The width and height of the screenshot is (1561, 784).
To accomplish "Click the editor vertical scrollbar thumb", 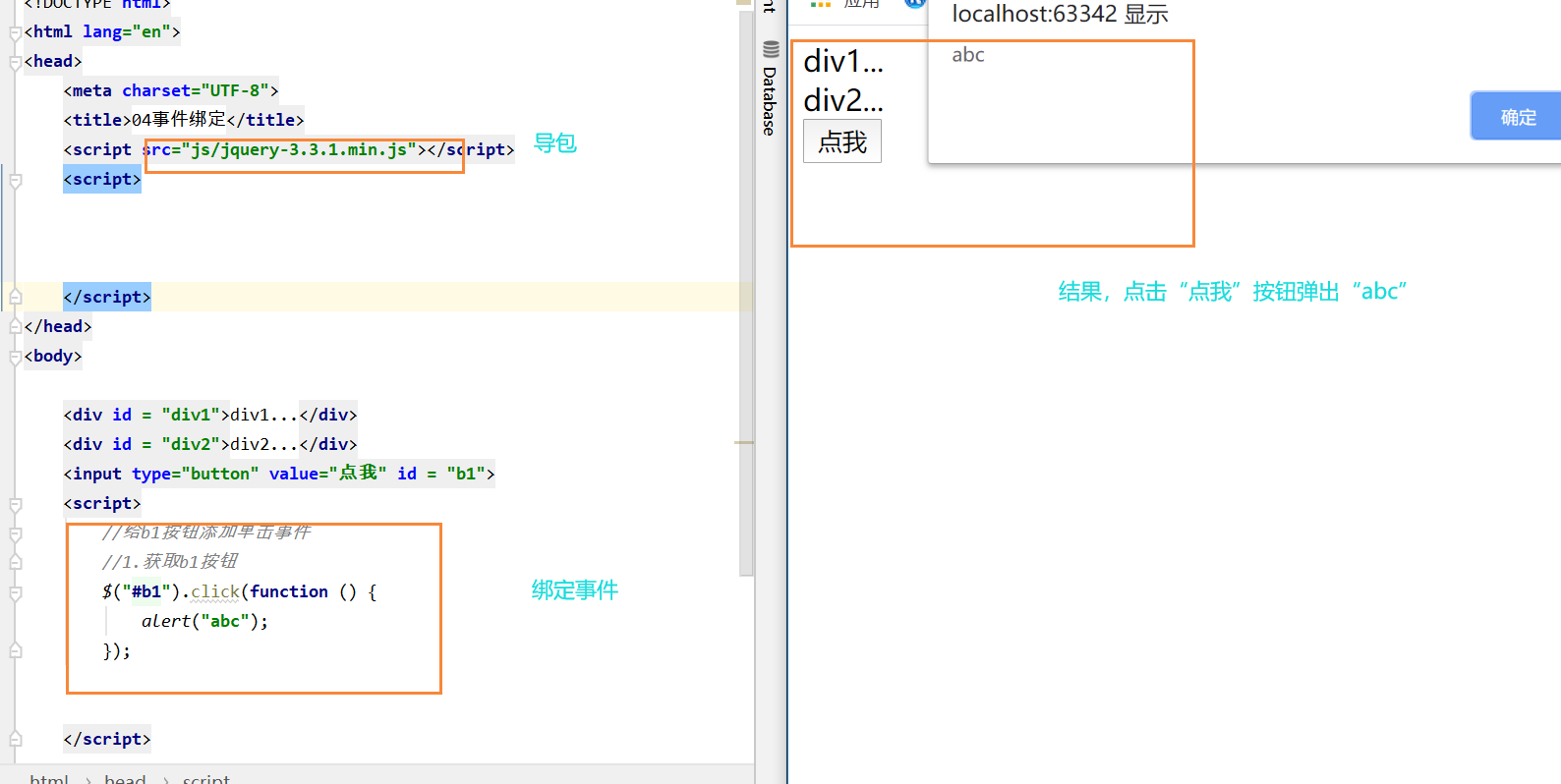I will pos(746,295).
